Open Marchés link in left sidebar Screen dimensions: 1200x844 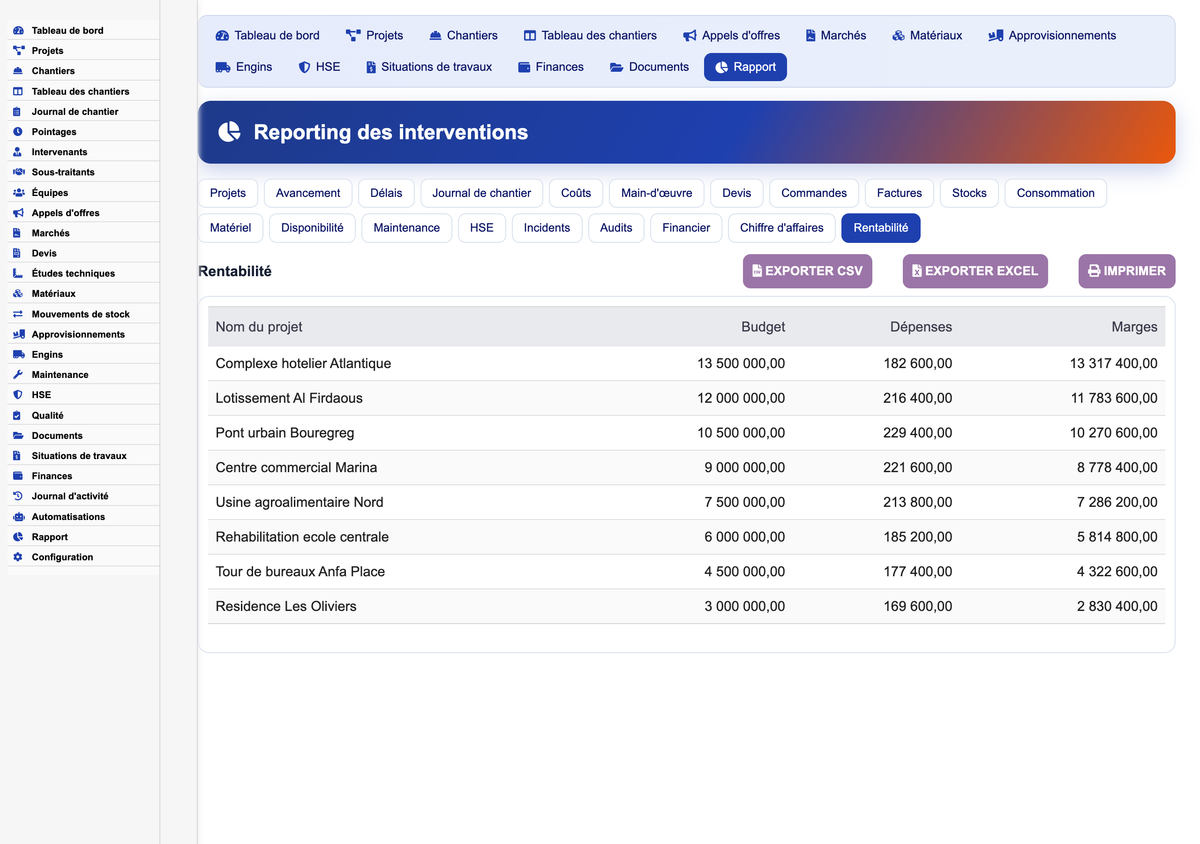pos(50,233)
